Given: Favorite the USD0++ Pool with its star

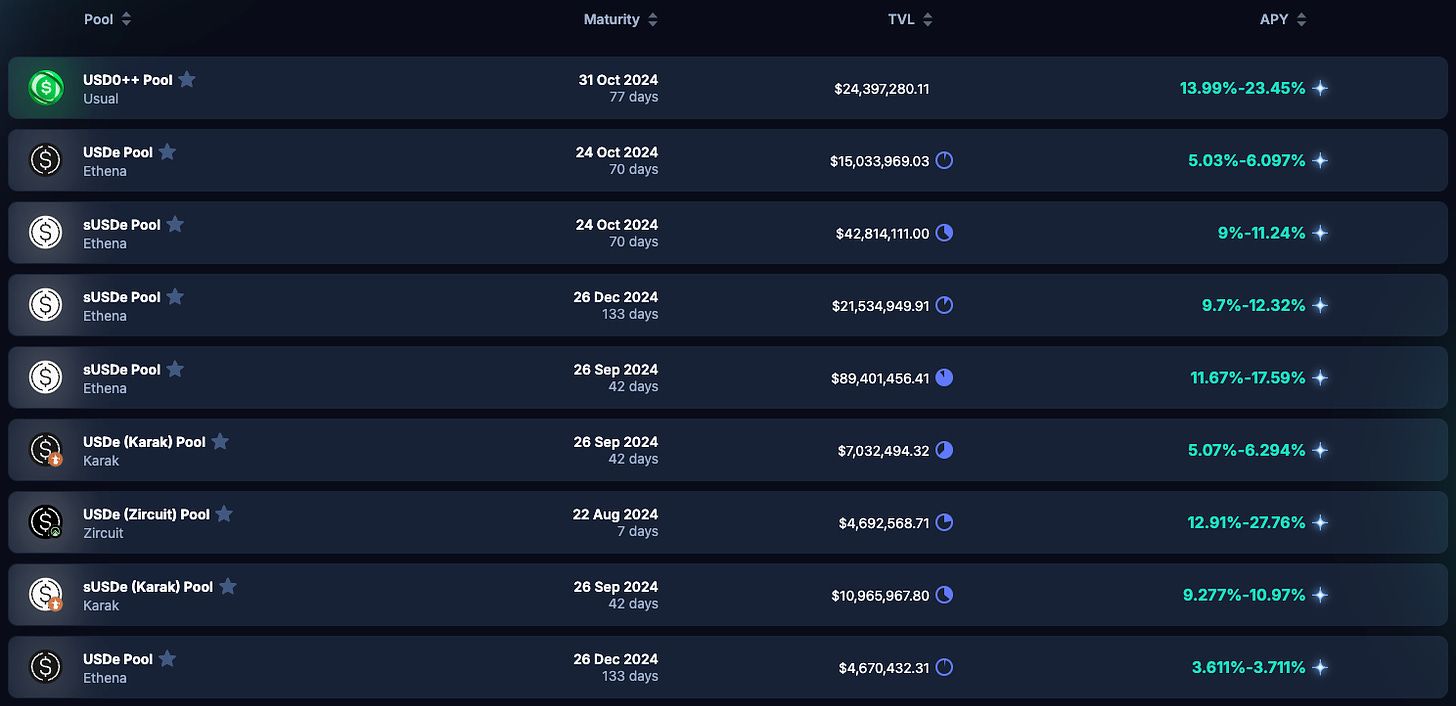Looking at the screenshot, I should [186, 79].
